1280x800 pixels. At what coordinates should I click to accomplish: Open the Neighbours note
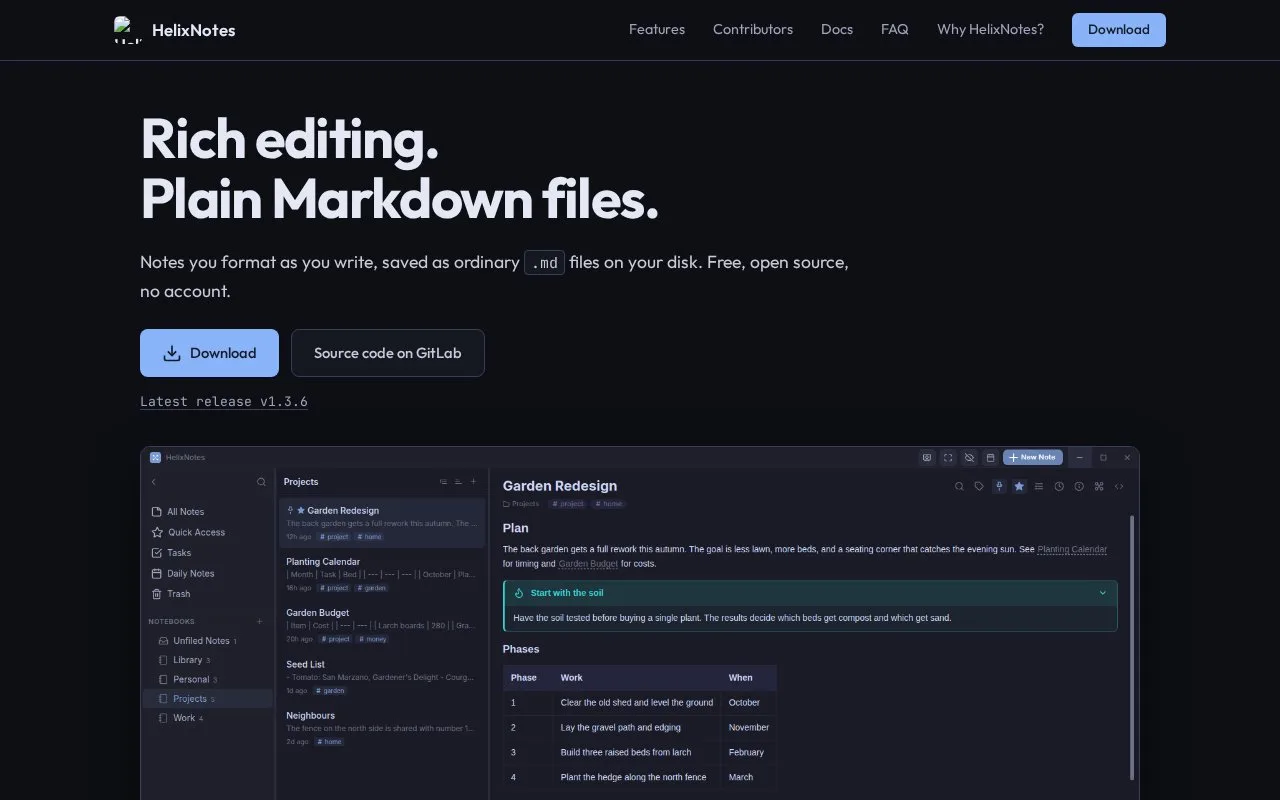tap(382, 728)
